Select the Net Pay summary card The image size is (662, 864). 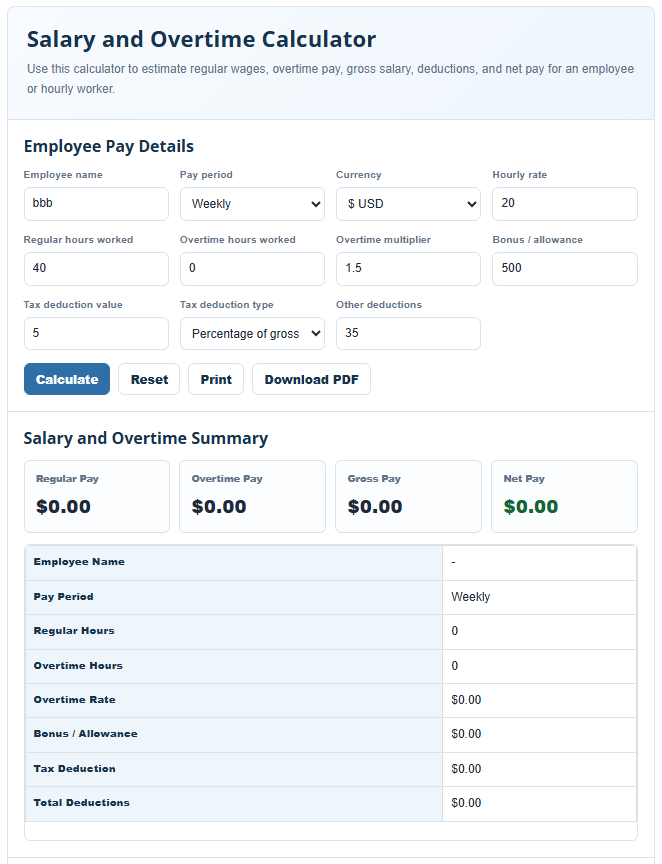point(564,496)
